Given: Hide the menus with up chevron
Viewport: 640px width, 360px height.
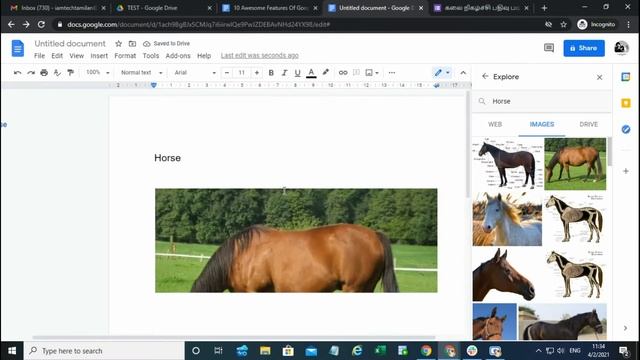Looking at the screenshot, I should pyautogui.click(x=463, y=73).
